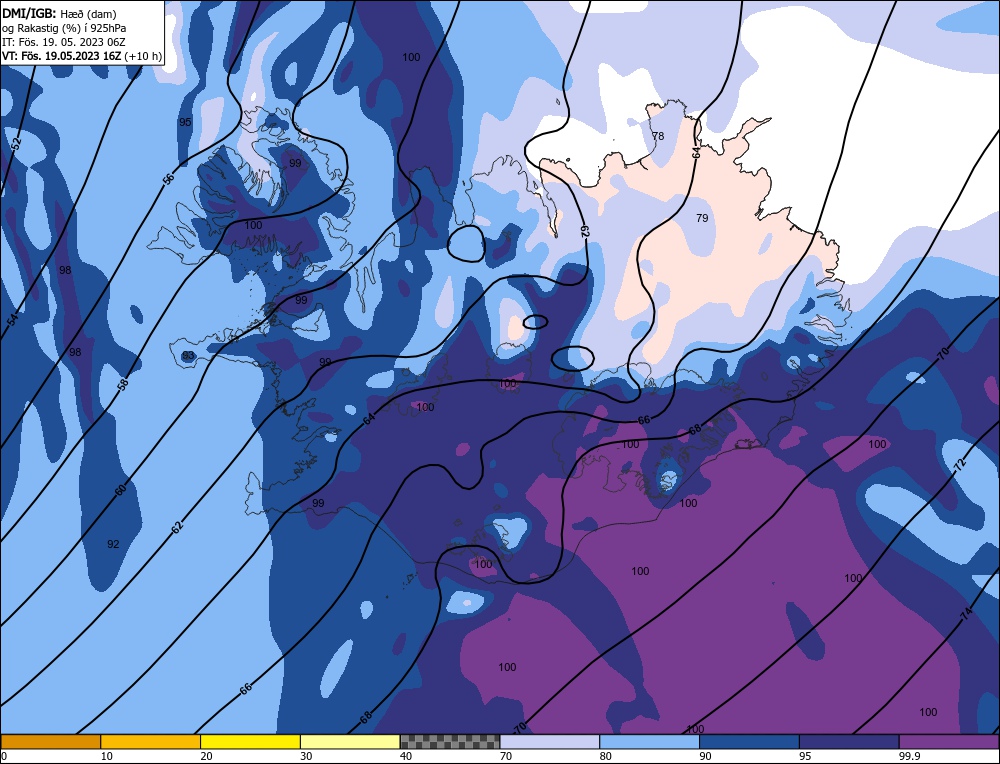This screenshot has height=764, width=1000.
Task: Click the contour line label '52'
Action: 17,143
